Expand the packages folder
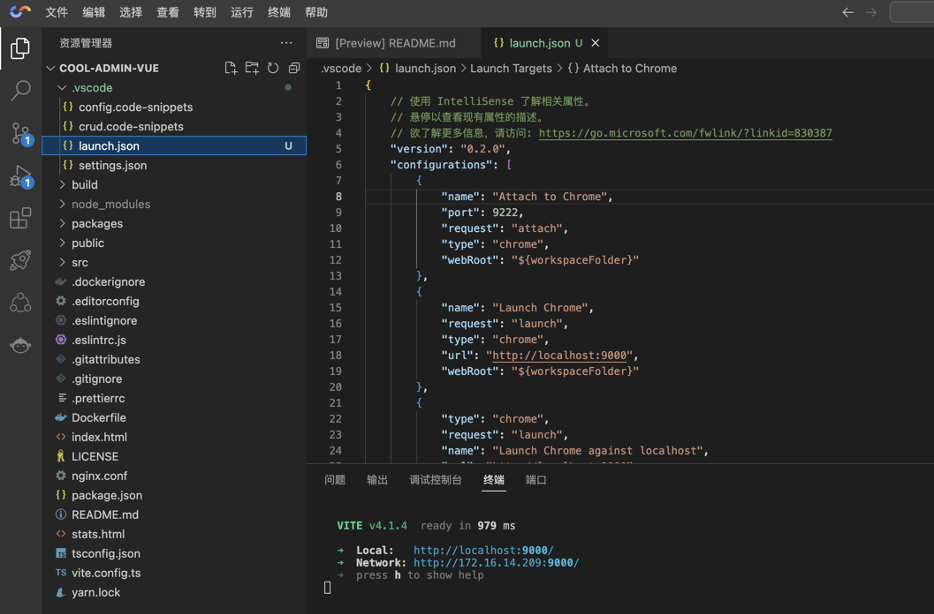This screenshot has width=934, height=614. point(96,224)
